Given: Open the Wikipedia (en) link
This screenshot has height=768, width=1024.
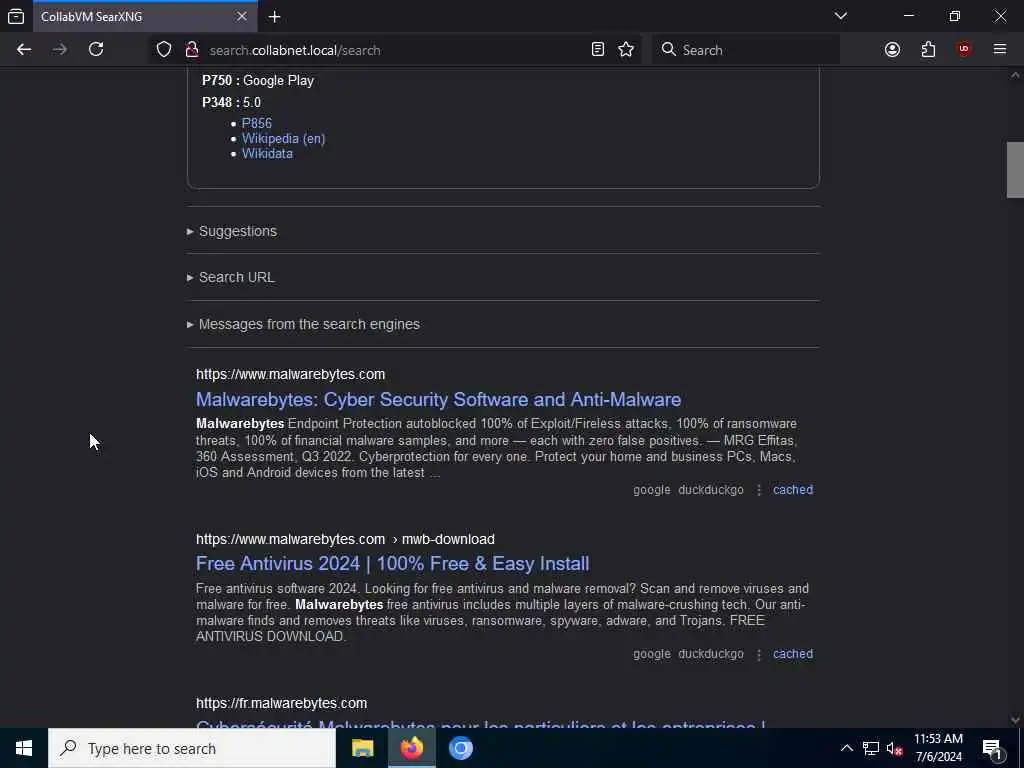Looking at the screenshot, I should pos(283,138).
